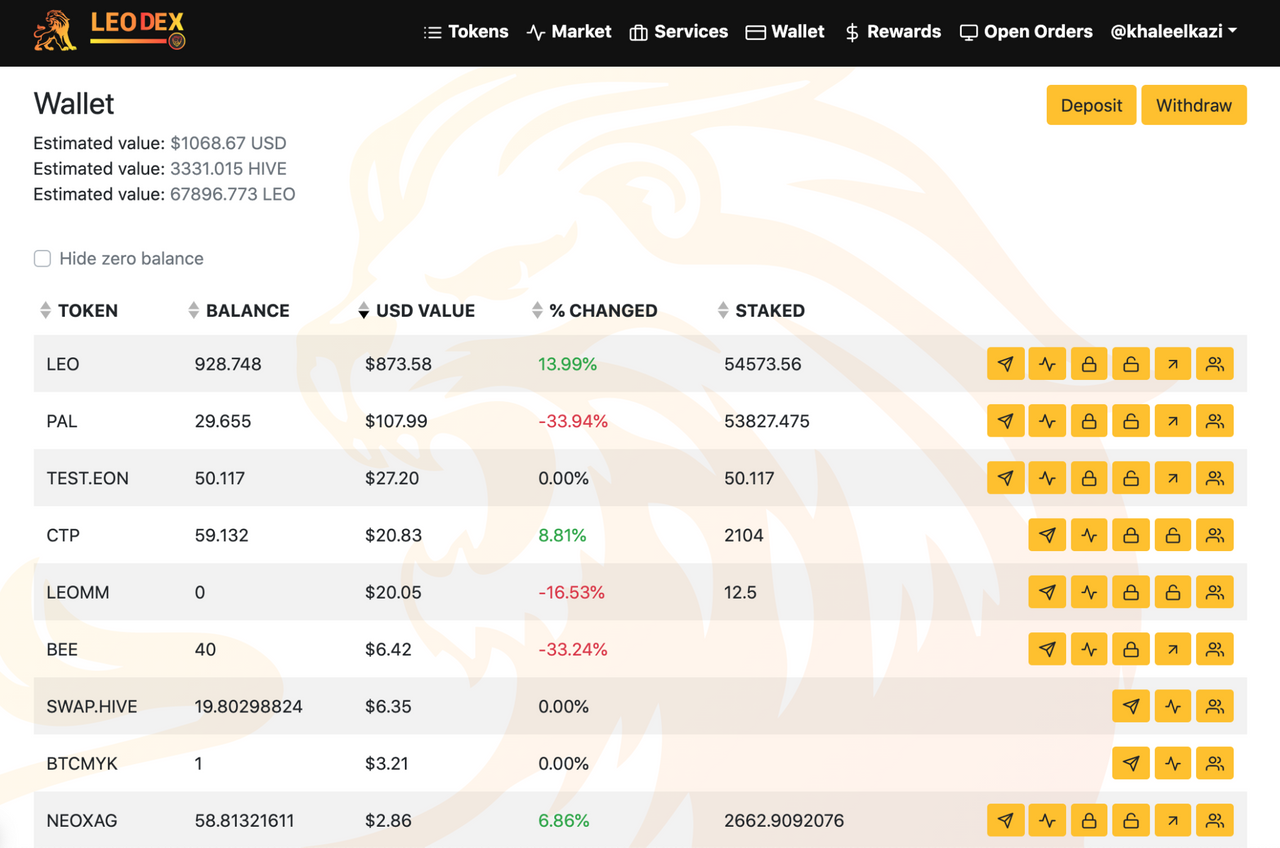Send LEO tokens using the paper plane icon

[1006, 364]
